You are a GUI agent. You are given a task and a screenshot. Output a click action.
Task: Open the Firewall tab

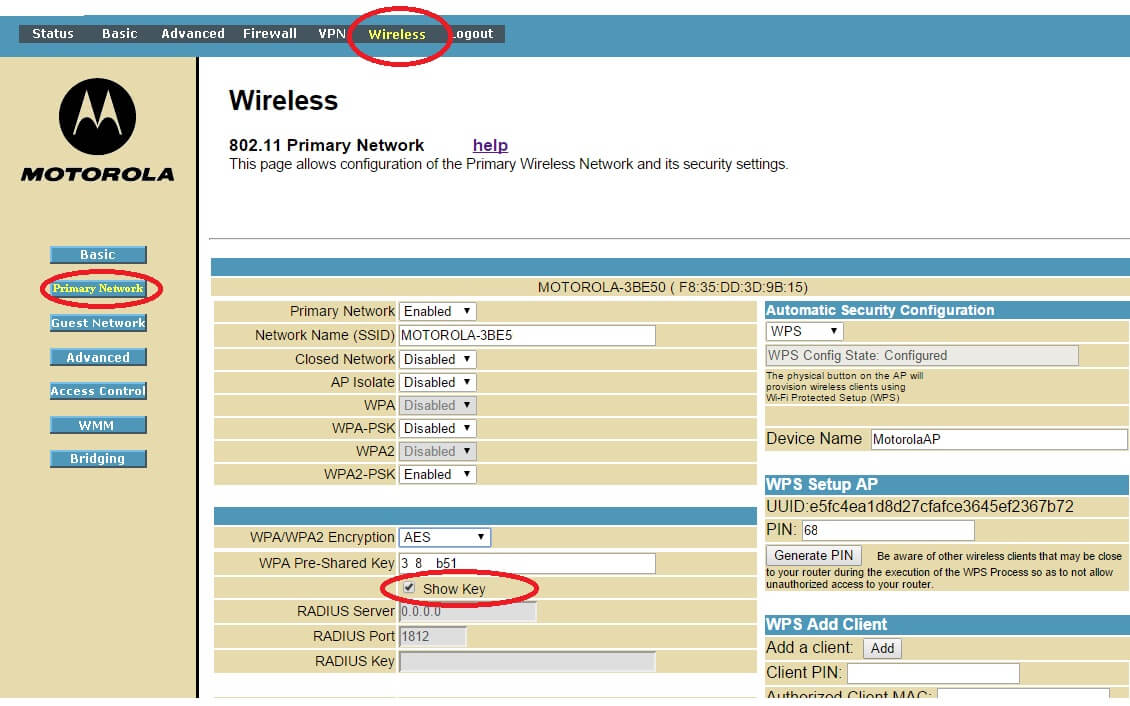[270, 34]
